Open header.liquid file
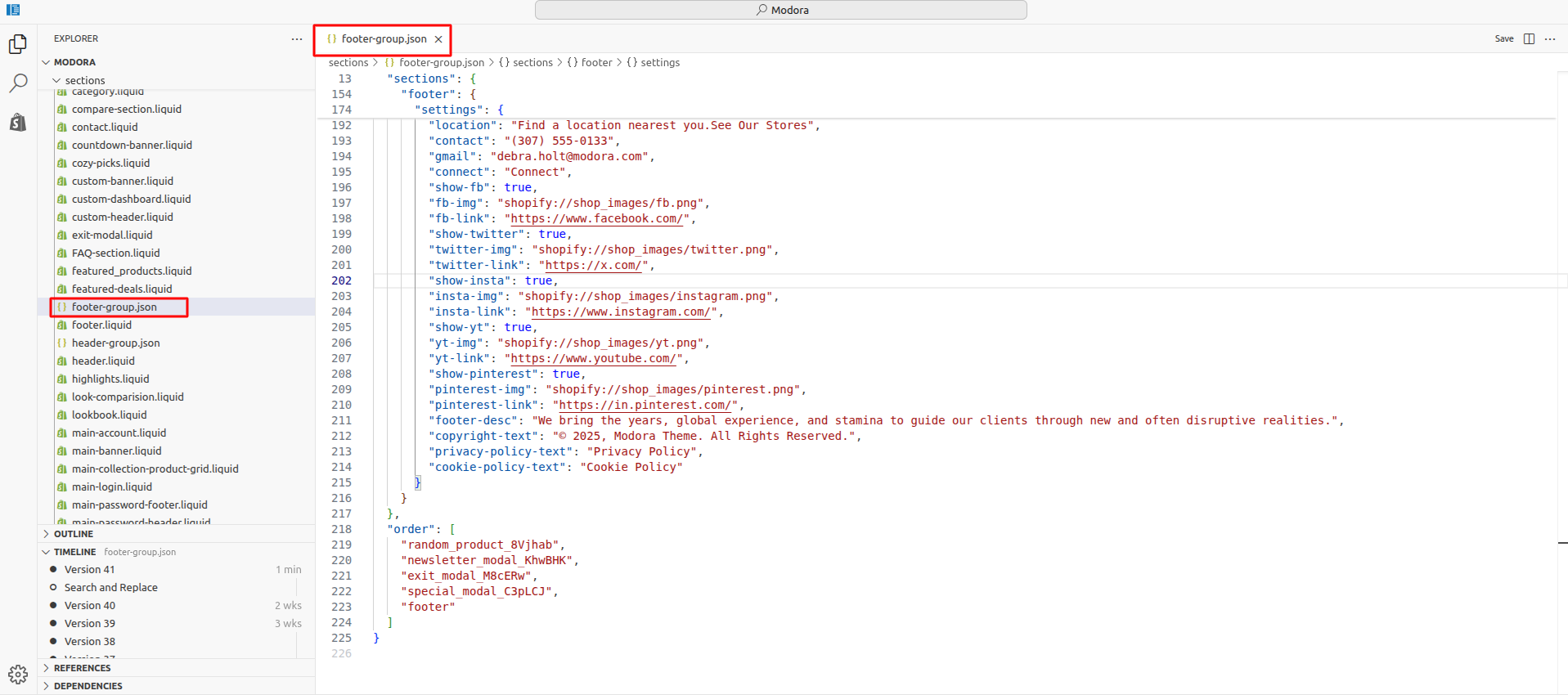This screenshot has width=1568, height=695. coord(103,361)
